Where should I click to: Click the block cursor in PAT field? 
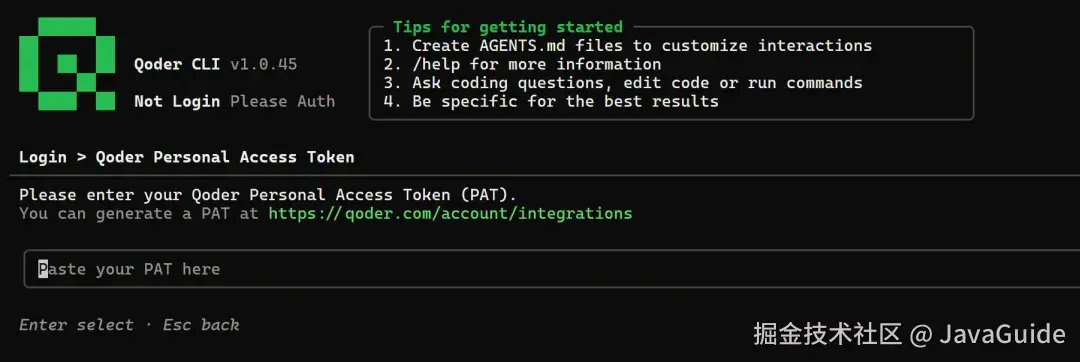43,268
